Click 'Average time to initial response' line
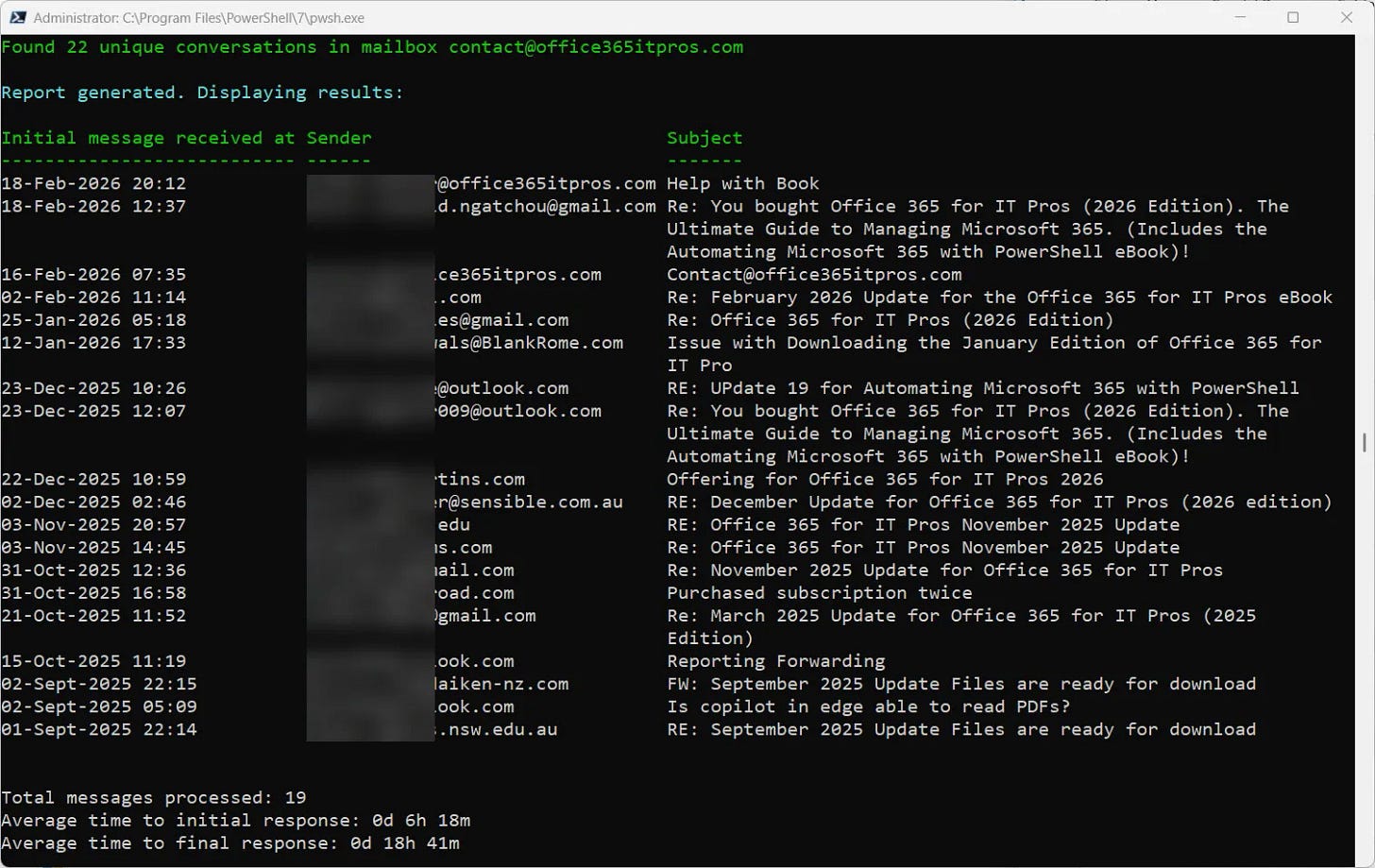 (236, 821)
